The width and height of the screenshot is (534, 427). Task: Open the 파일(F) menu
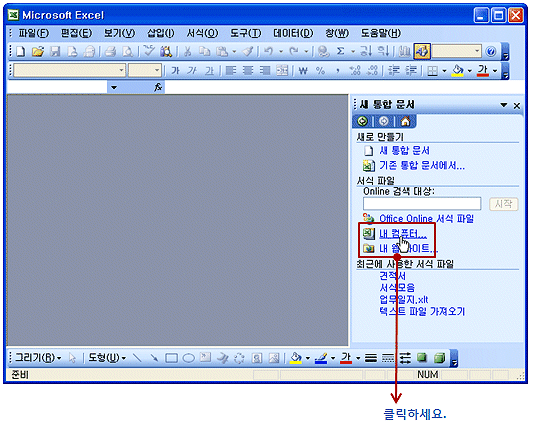[x=33, y=33]
